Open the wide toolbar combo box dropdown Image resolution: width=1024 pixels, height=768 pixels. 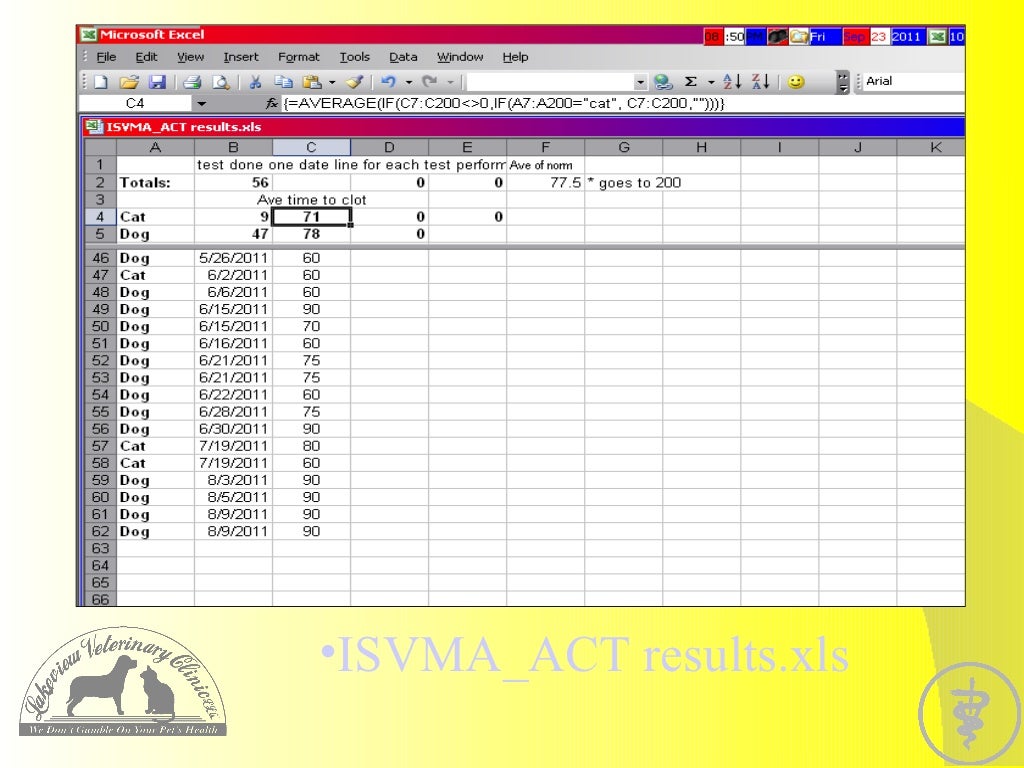click(x=641, y=82)
